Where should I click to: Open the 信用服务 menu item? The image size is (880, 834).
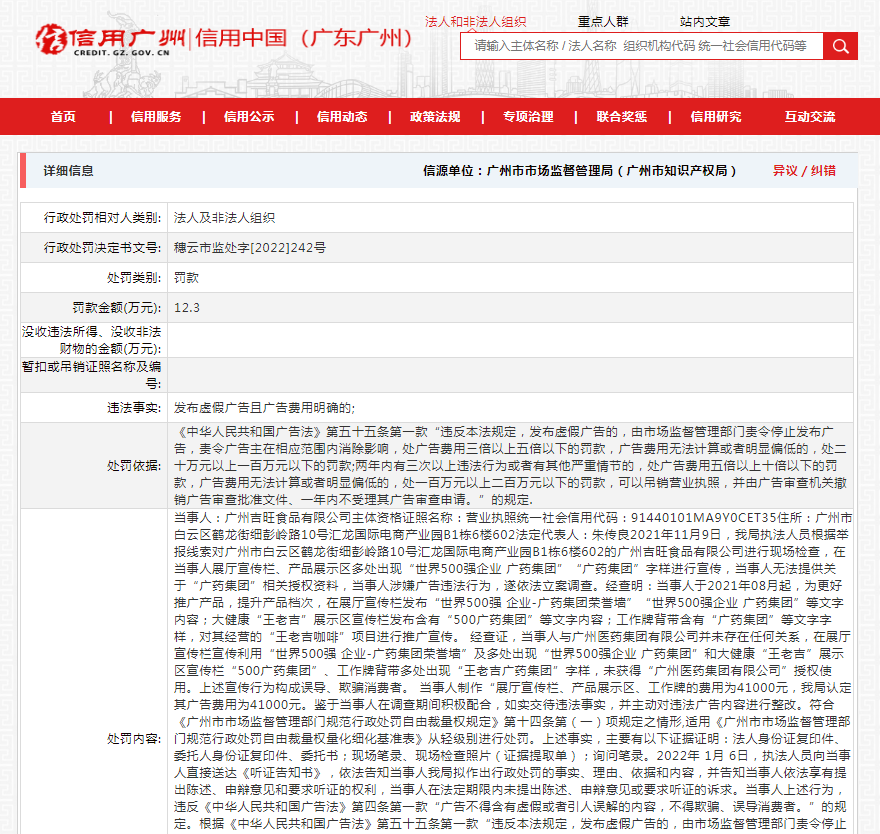click(x=156, y=117)
